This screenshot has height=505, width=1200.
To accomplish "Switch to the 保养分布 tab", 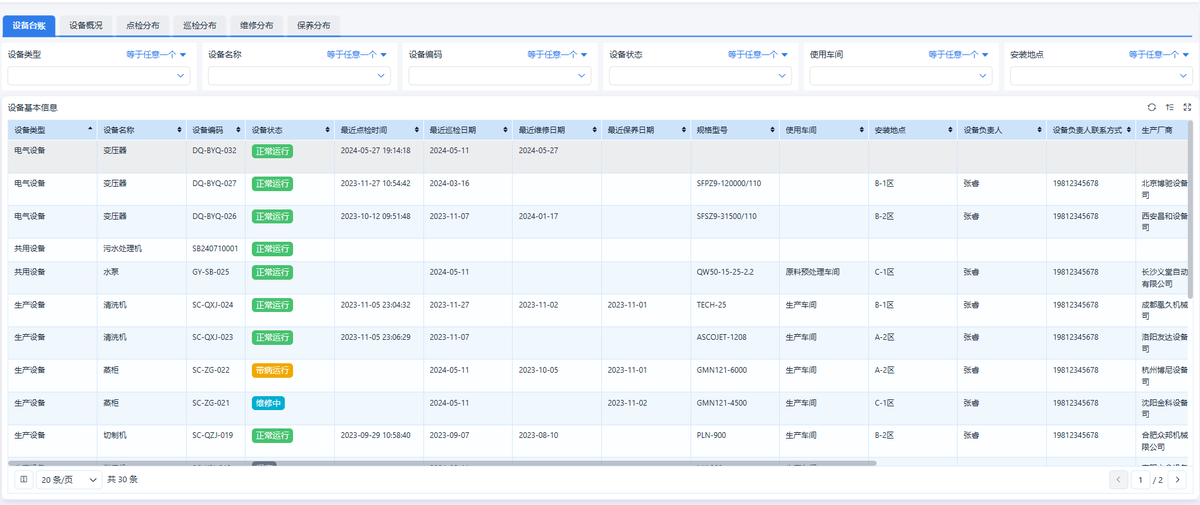I will pyautogui.click(x=314, y=25).
